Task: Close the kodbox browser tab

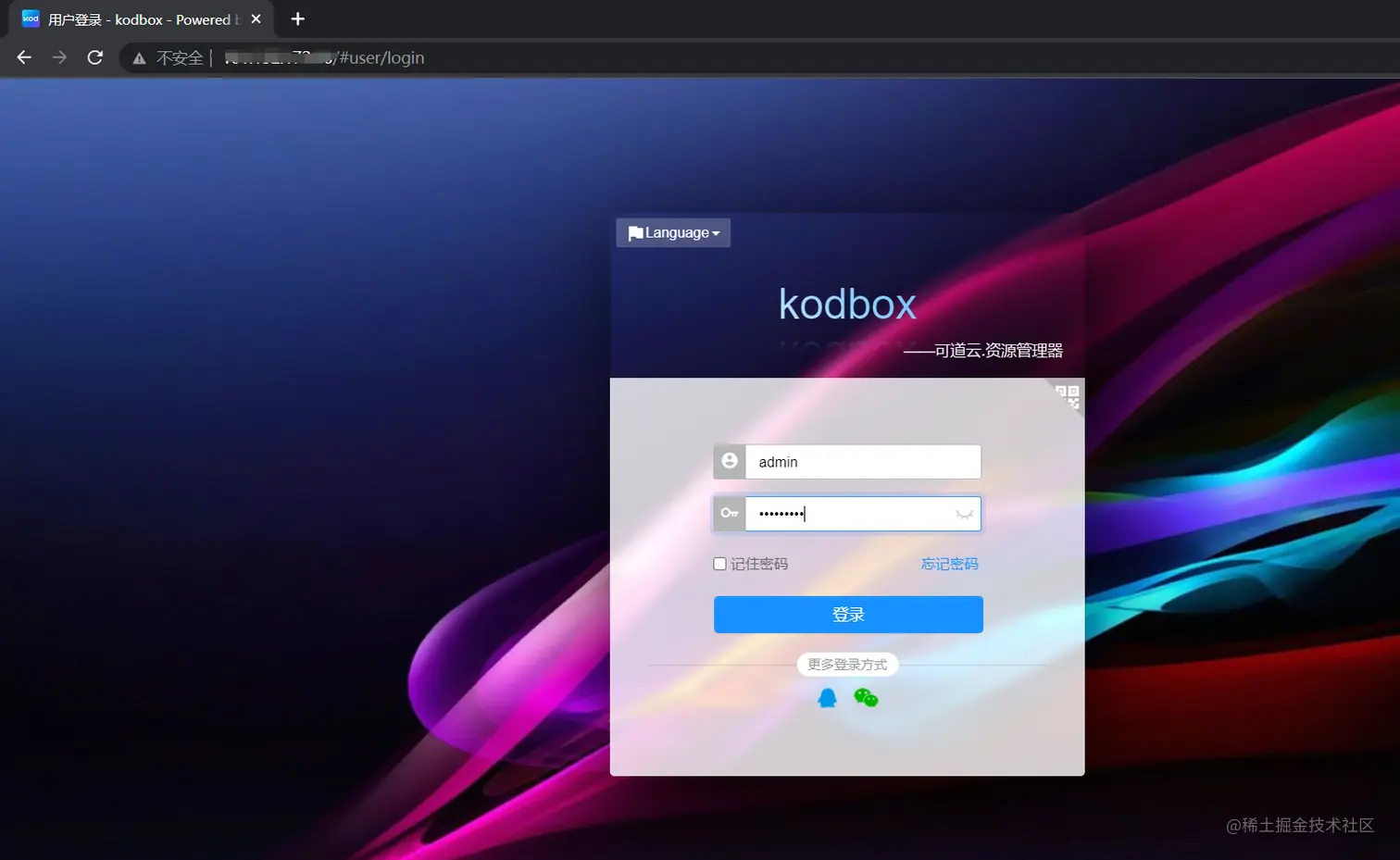Action: (256, 19)
